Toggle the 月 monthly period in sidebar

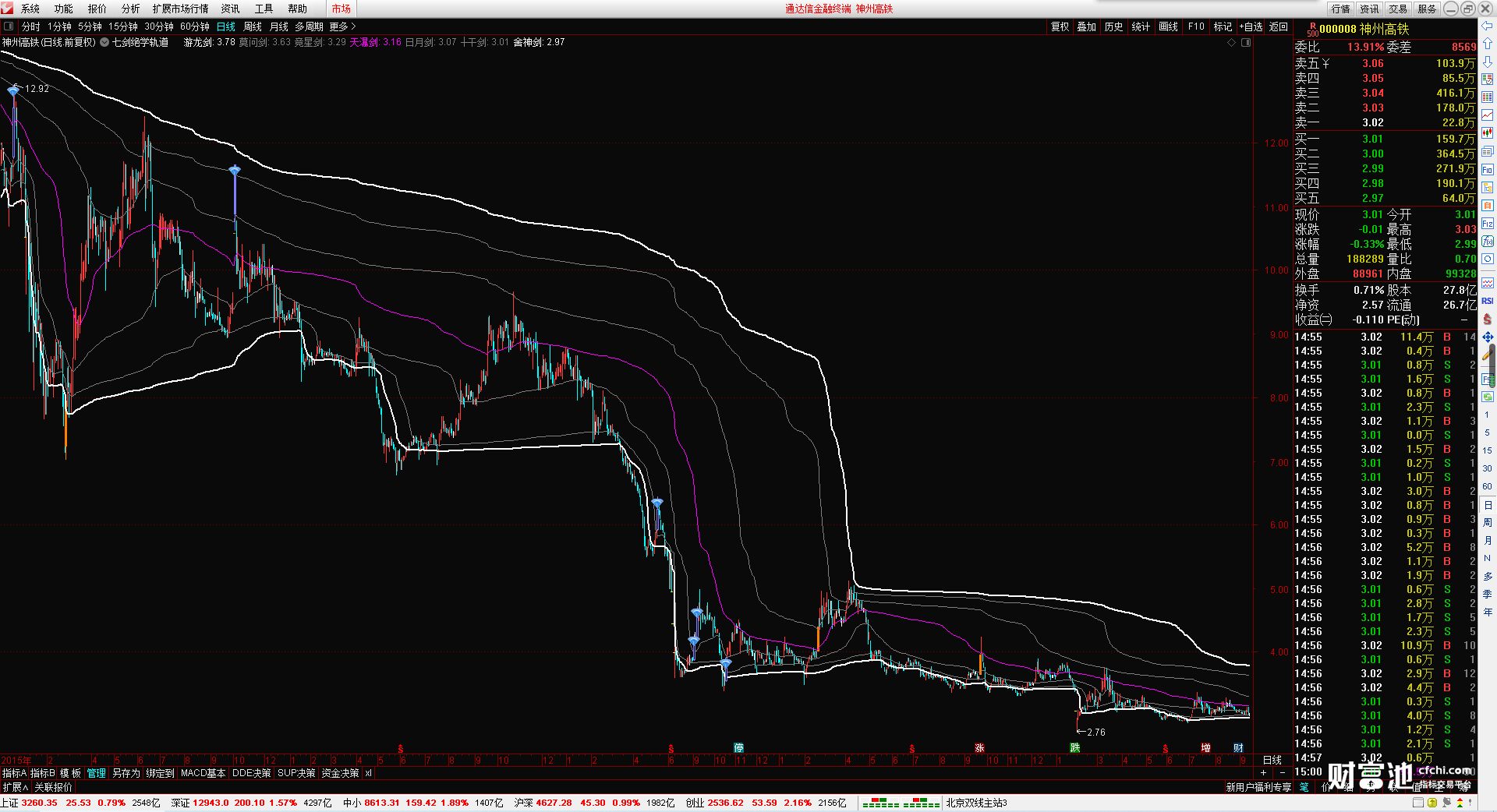pos(1488,541)
